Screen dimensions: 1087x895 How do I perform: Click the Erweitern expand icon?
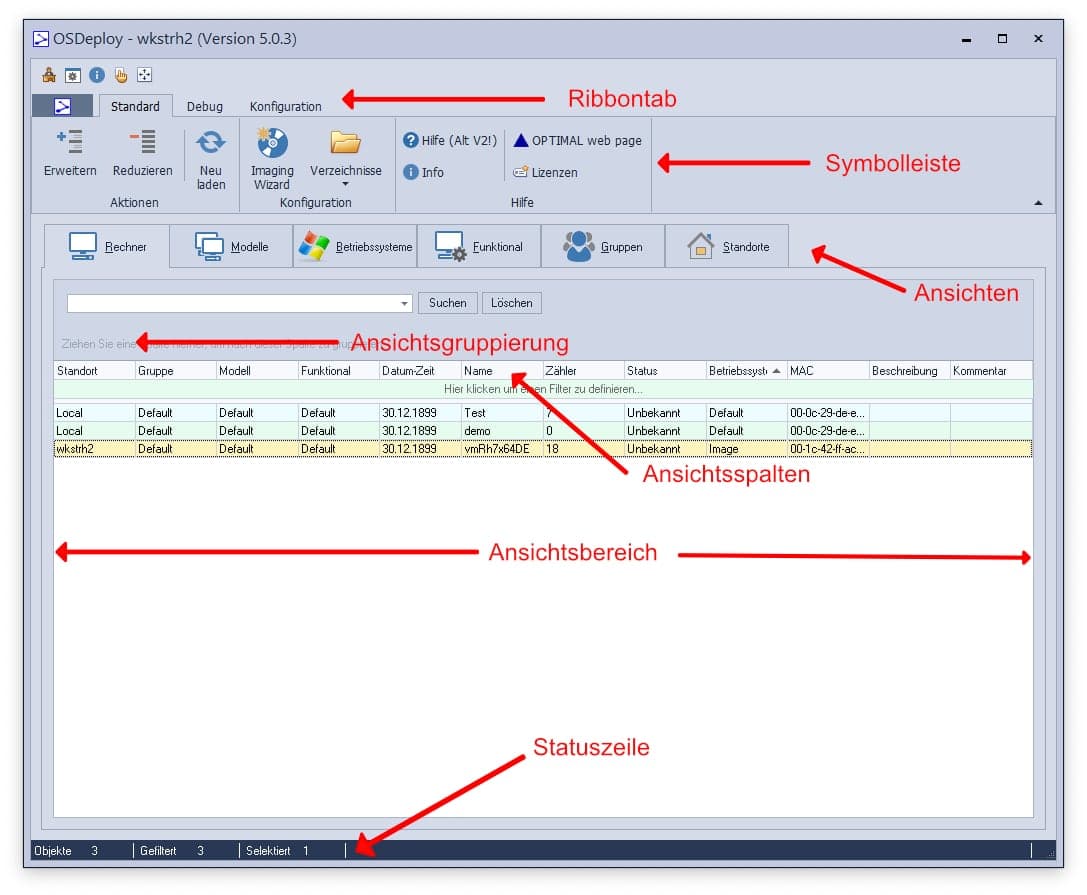coord(70,143)
